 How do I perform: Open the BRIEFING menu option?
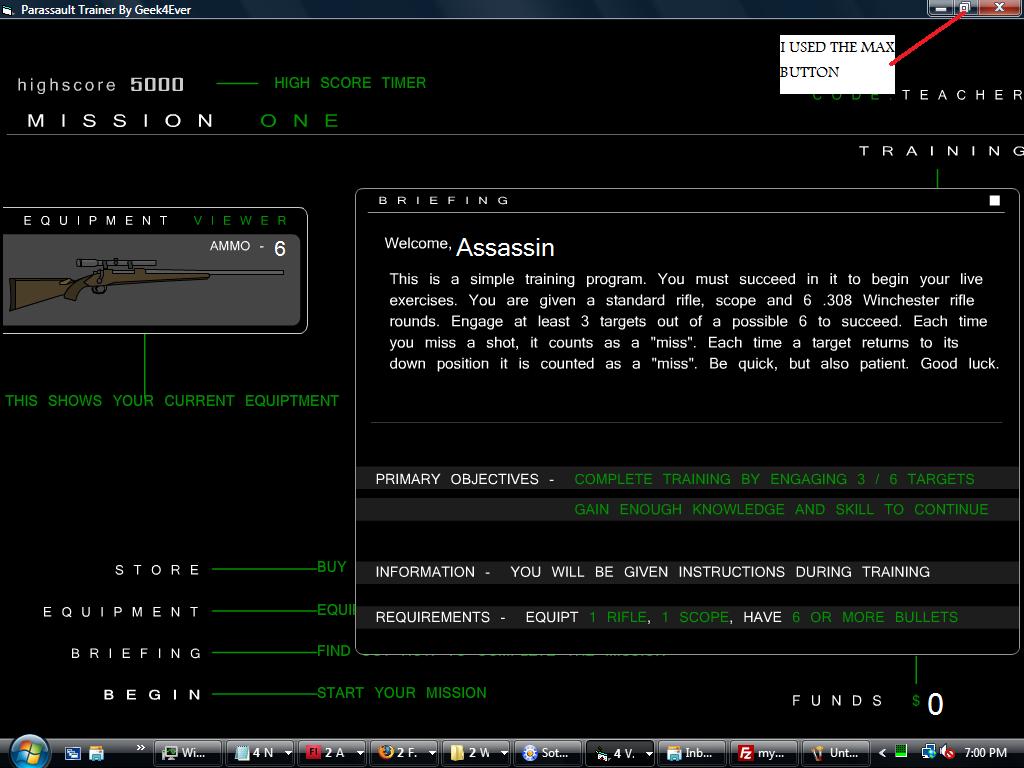click(137, 653)
